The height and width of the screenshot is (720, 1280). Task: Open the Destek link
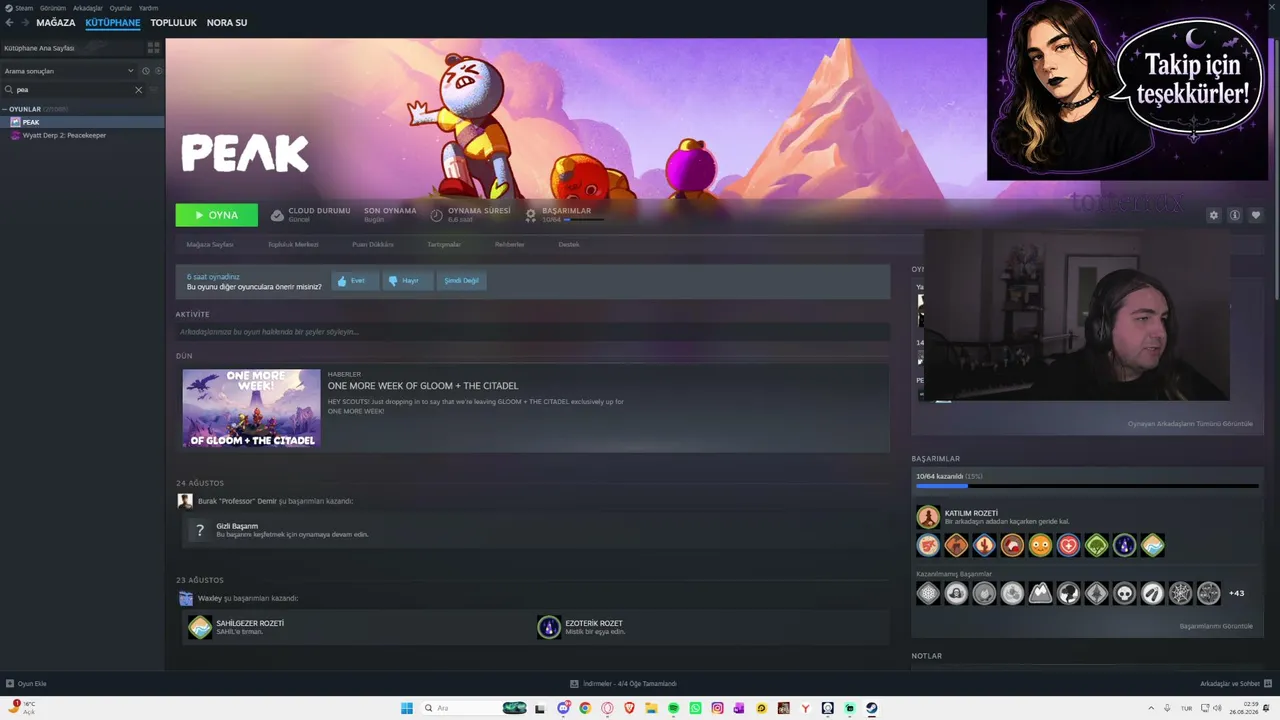(569, 244)
